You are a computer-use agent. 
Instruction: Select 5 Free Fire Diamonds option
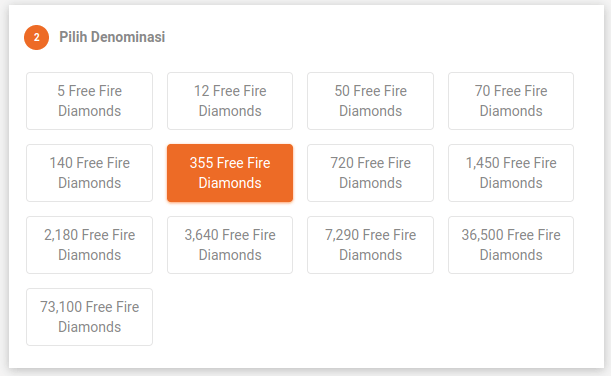[89, 101]
